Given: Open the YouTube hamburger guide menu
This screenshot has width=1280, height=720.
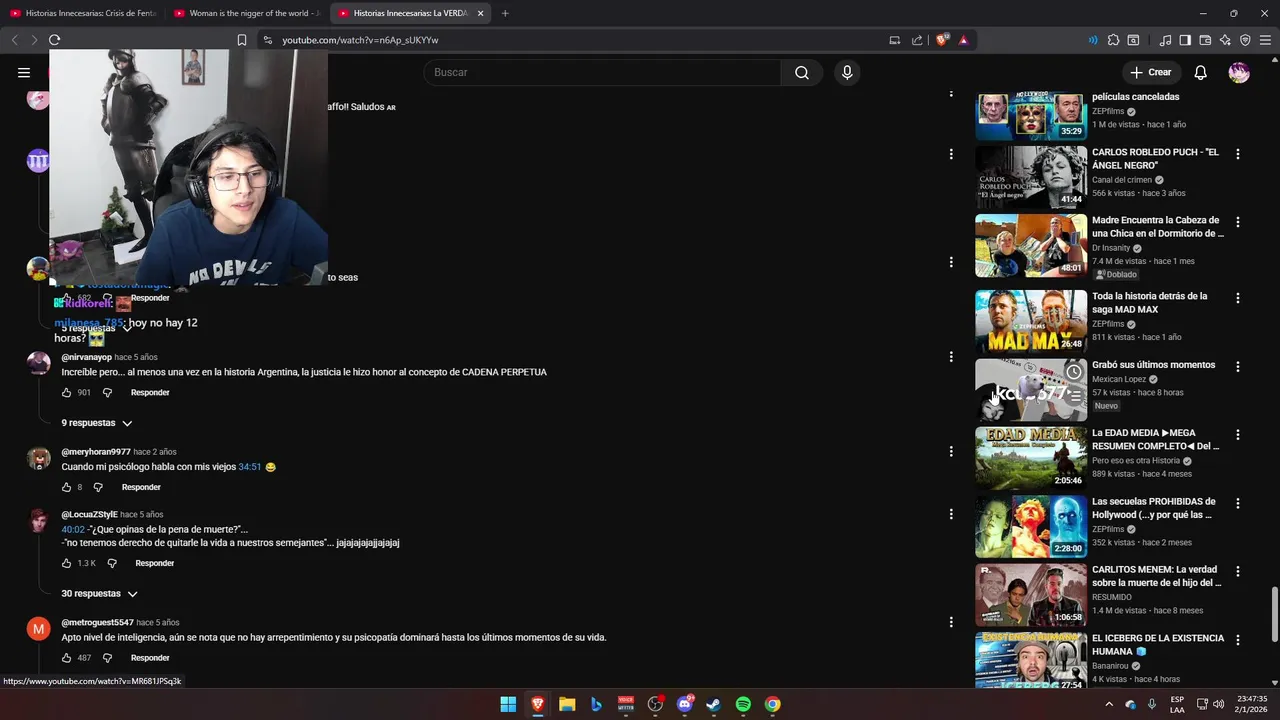Looking at the screenshot, I should tap(24, 72).
